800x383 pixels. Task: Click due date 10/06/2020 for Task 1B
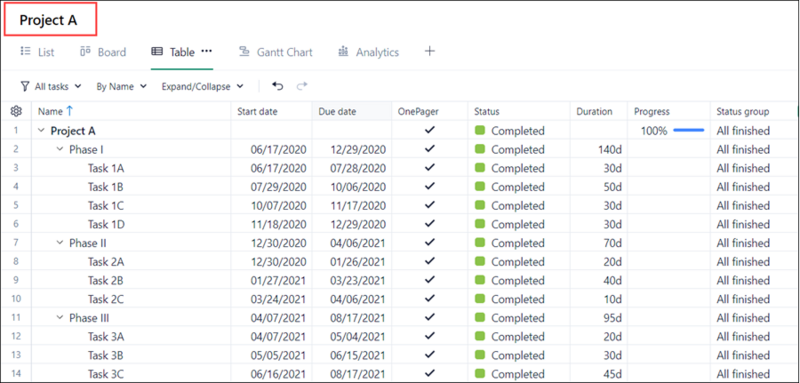point(358,187)
